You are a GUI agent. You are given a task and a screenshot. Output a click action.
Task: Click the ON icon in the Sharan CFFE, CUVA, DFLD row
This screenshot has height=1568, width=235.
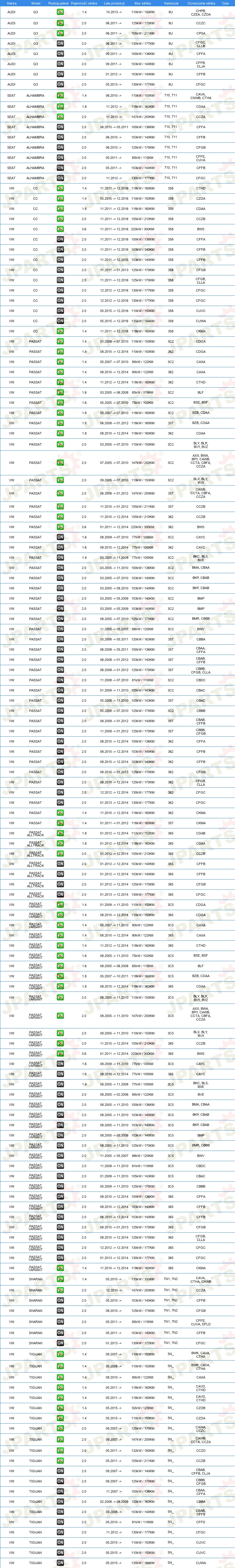pyautogui.click(x=60, y=1322)
